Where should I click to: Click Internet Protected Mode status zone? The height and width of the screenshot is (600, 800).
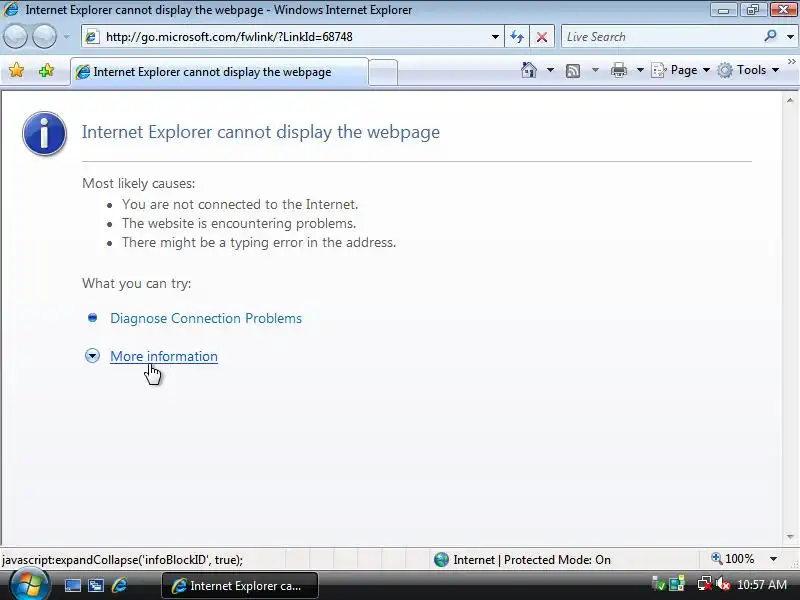pos(522,560)
